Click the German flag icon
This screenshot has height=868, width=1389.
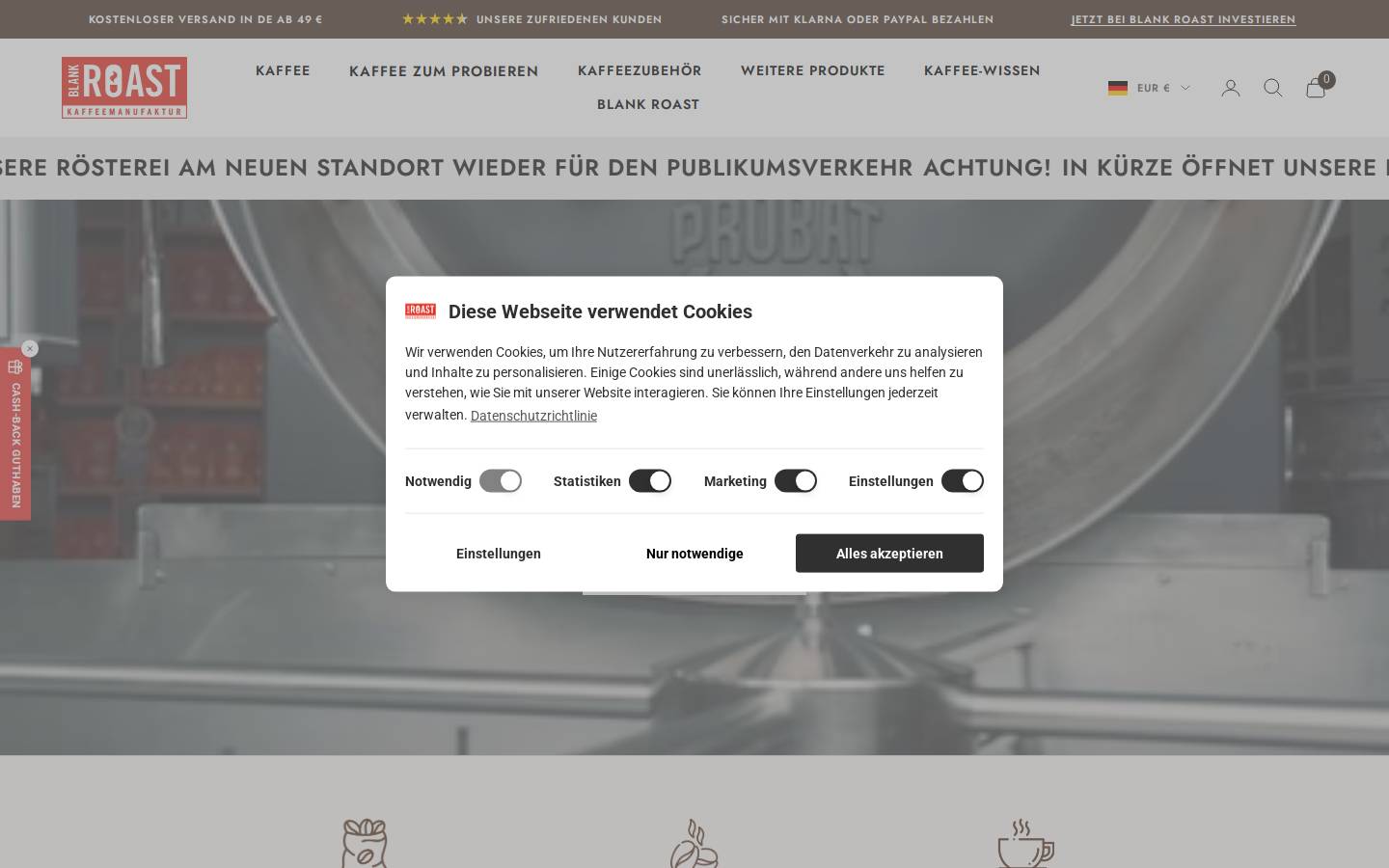coord(1118,88)
